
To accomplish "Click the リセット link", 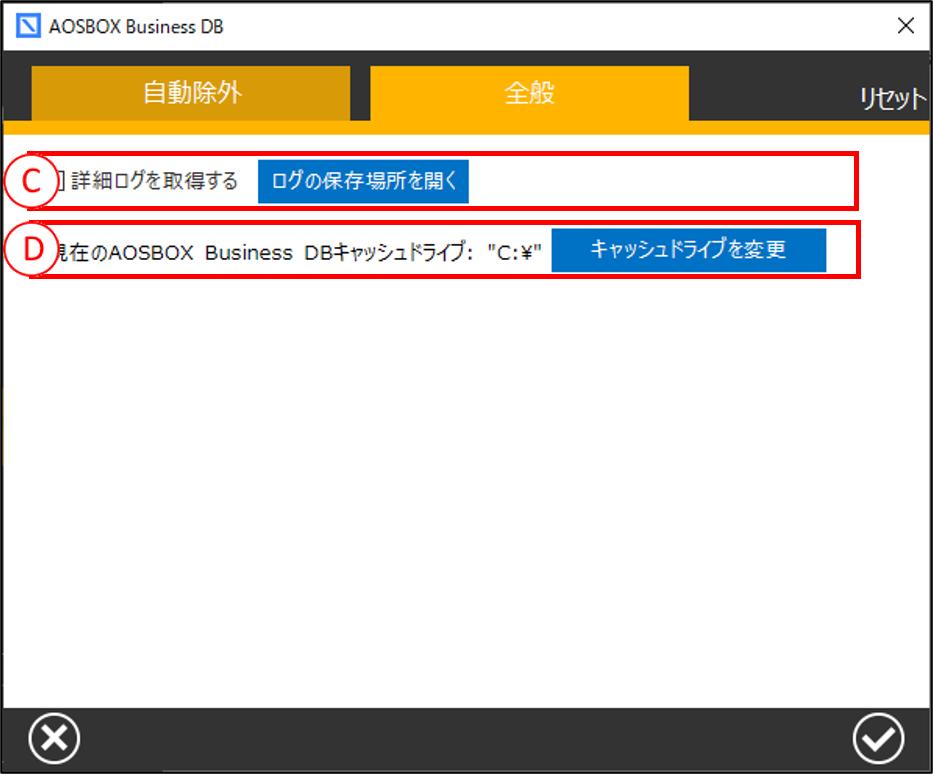I will (894, 98).
